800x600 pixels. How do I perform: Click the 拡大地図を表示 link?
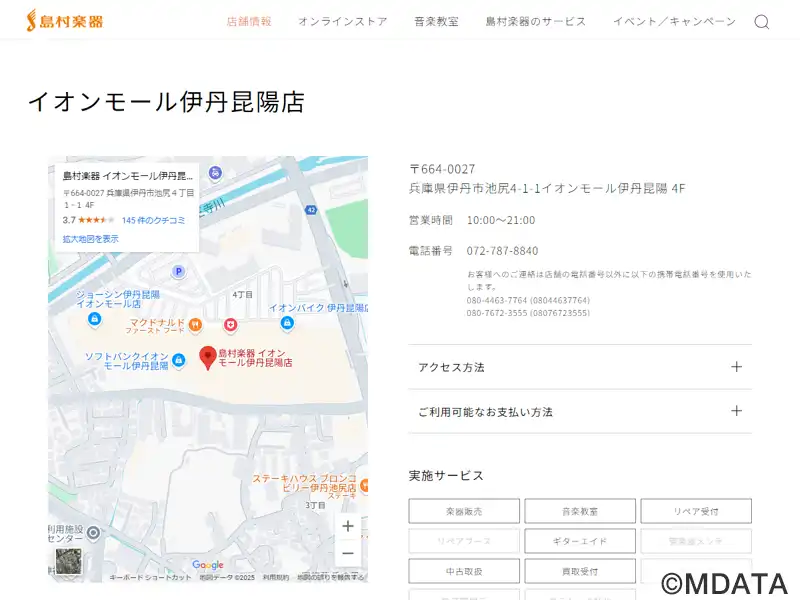coord(91,239)
